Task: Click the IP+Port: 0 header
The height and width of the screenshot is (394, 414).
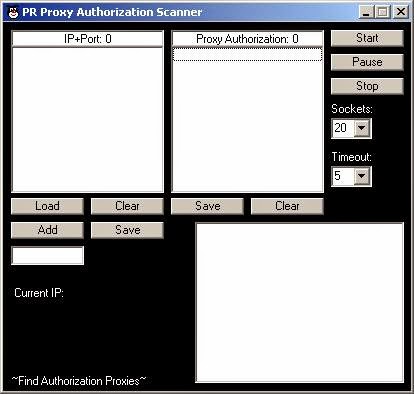Action: [x=87, y=39]
